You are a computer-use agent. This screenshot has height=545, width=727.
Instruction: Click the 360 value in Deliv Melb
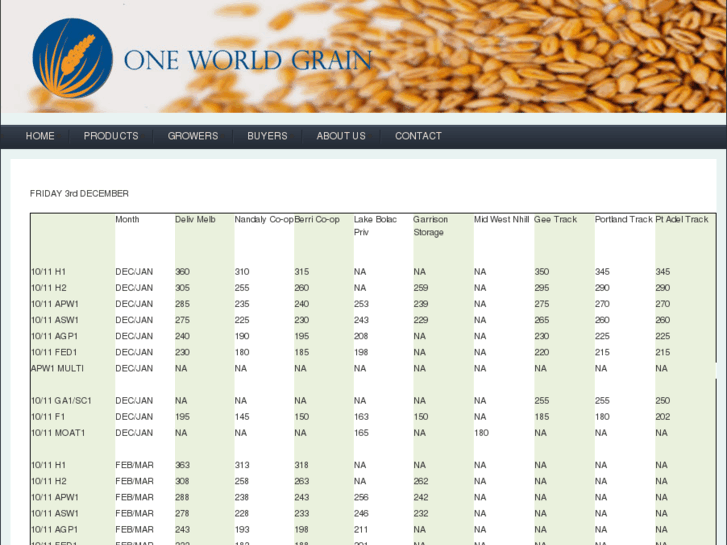coord(182,271)
